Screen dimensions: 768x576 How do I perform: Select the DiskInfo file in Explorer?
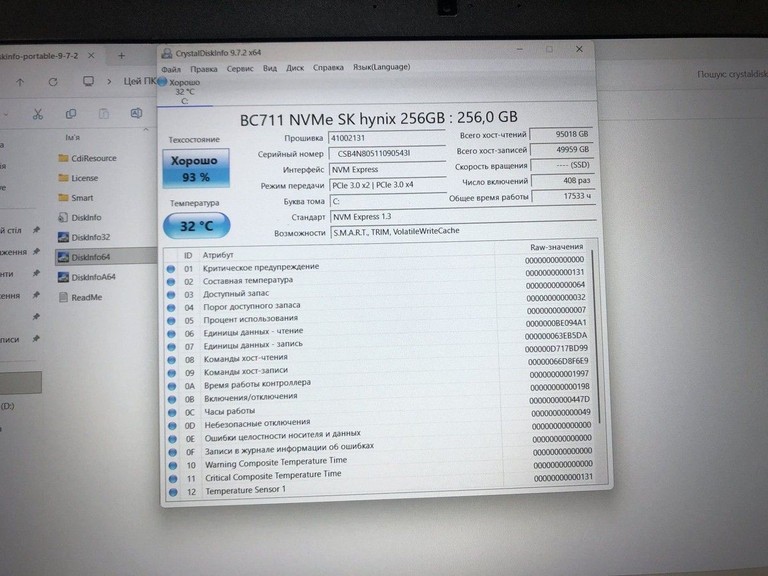coord(80,217)
